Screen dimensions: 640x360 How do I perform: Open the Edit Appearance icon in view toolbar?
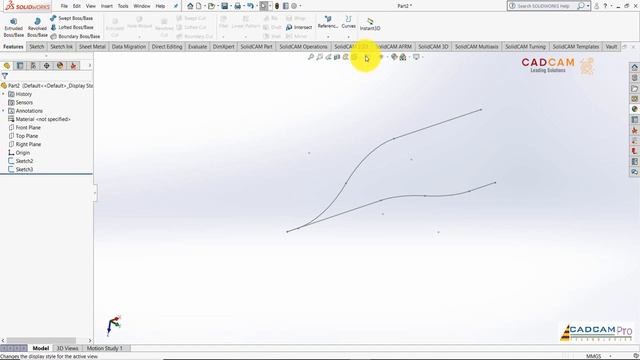pyautogui.click(x=394, y=57)
